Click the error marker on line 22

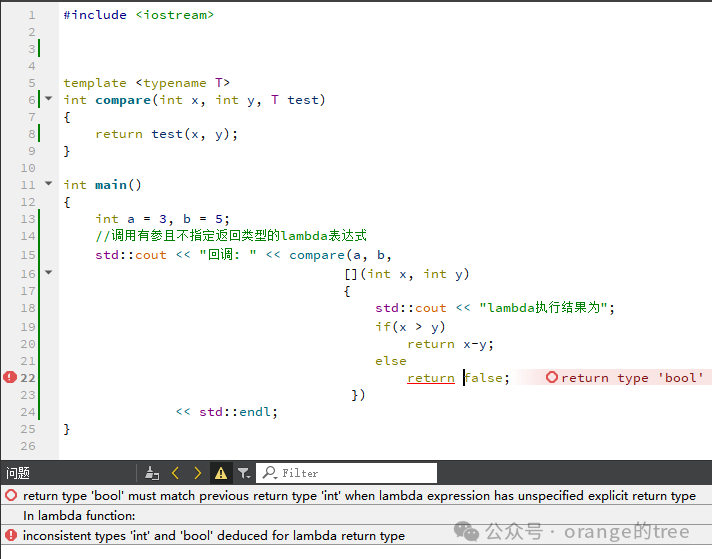pyautogui.click(x=10, y=377)
